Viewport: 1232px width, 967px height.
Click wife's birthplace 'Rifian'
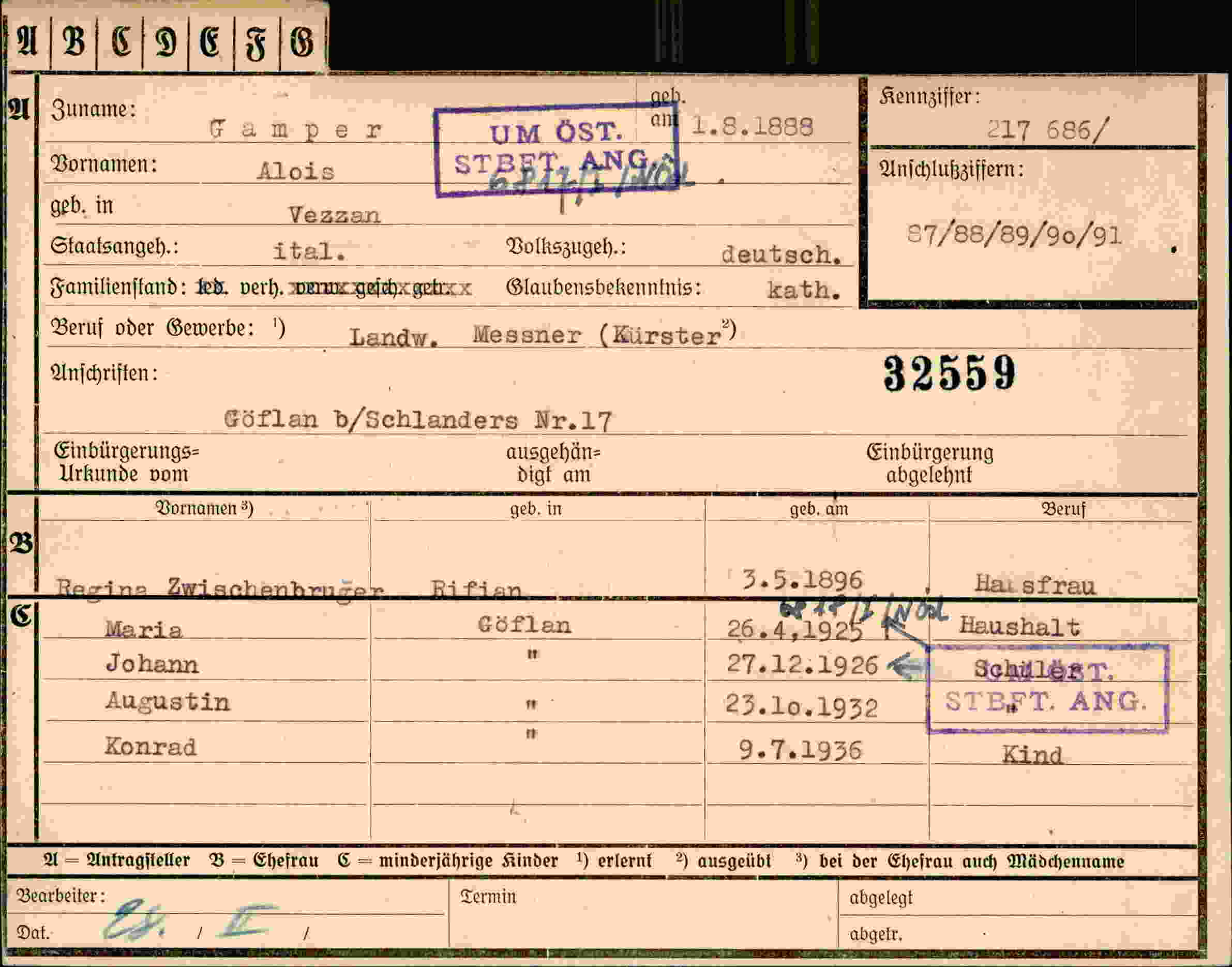click(476, 589)
